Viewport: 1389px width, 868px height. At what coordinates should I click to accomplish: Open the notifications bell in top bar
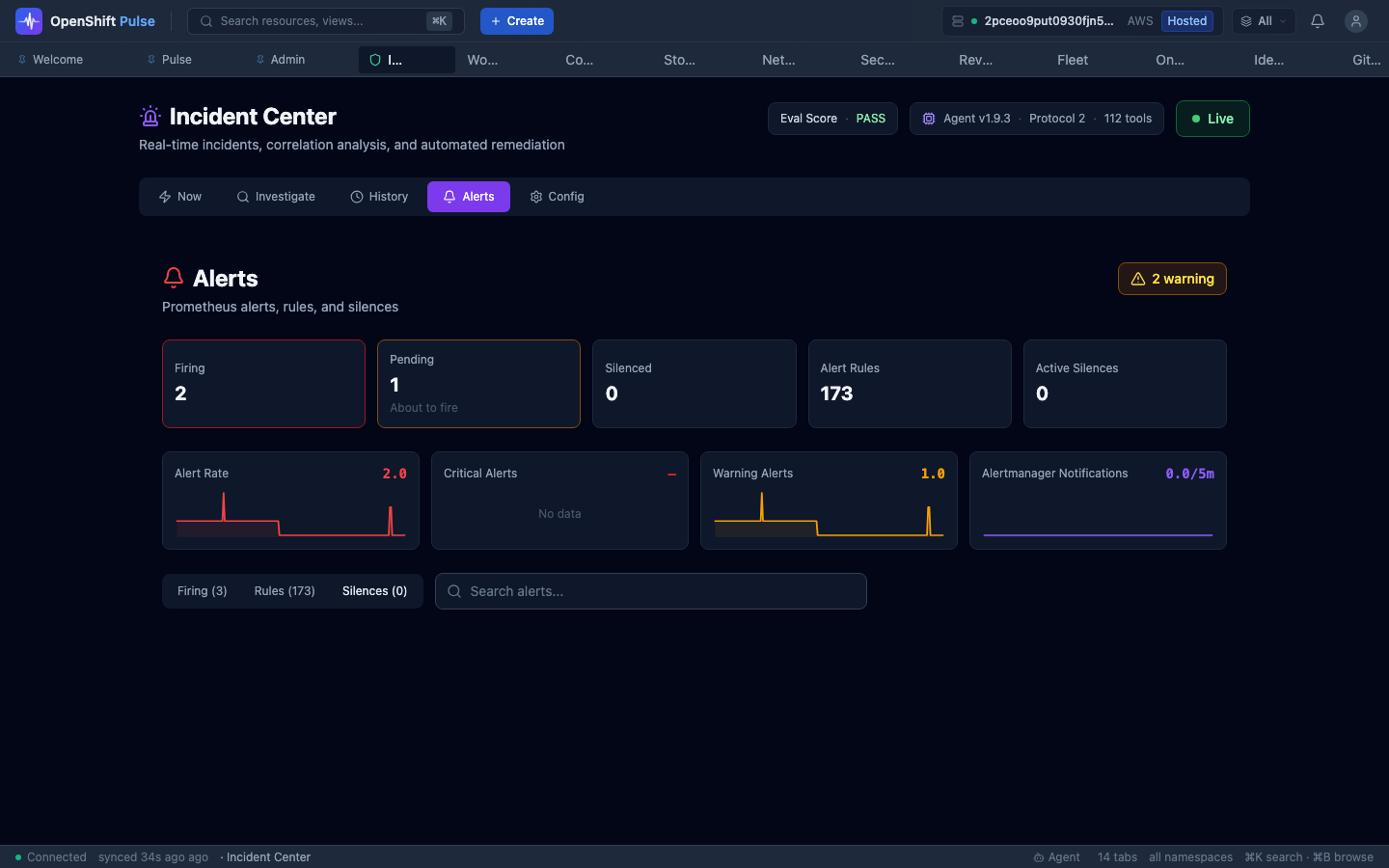1318,21
